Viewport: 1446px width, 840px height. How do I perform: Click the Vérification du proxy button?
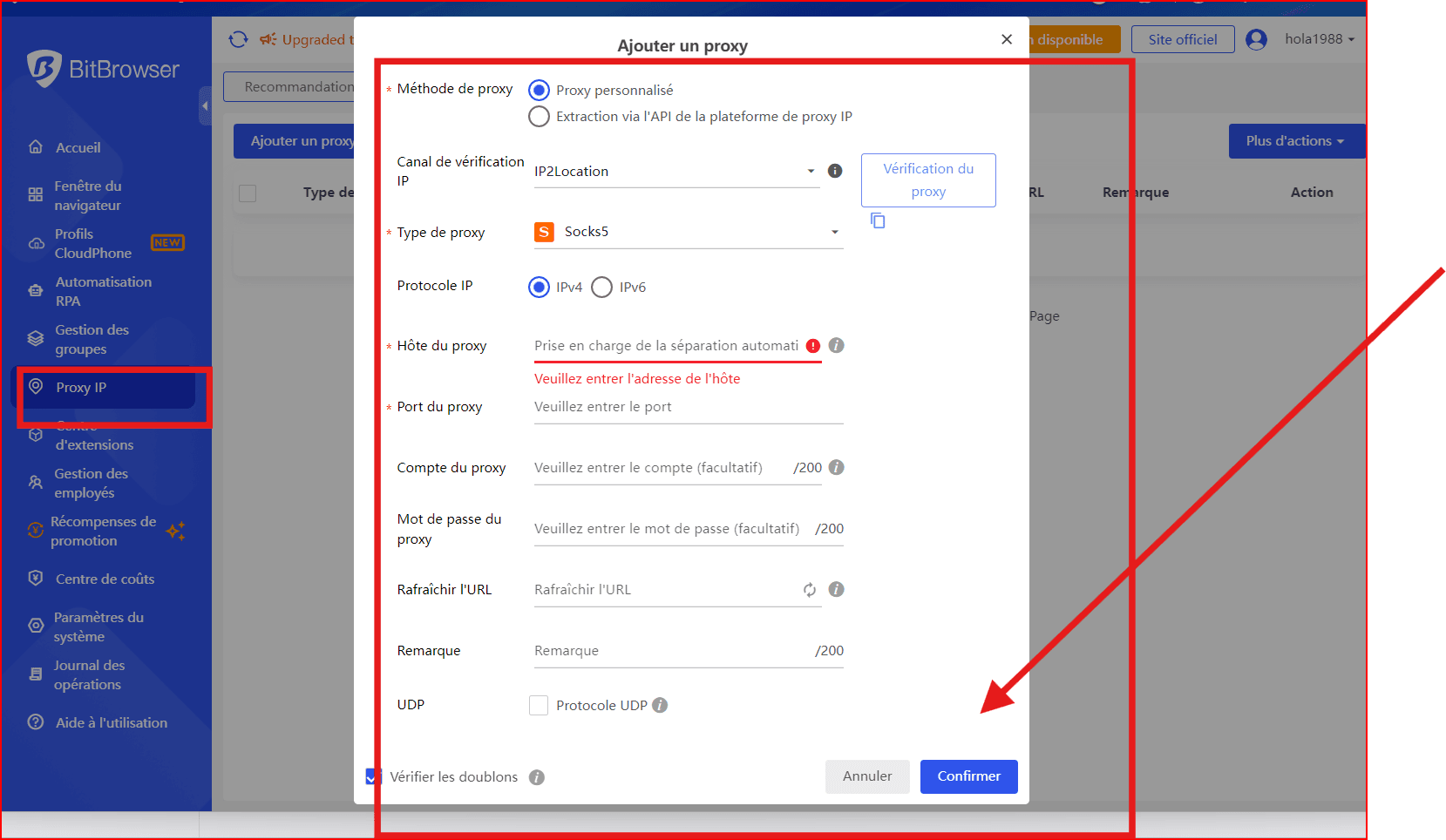pos(928,180)
